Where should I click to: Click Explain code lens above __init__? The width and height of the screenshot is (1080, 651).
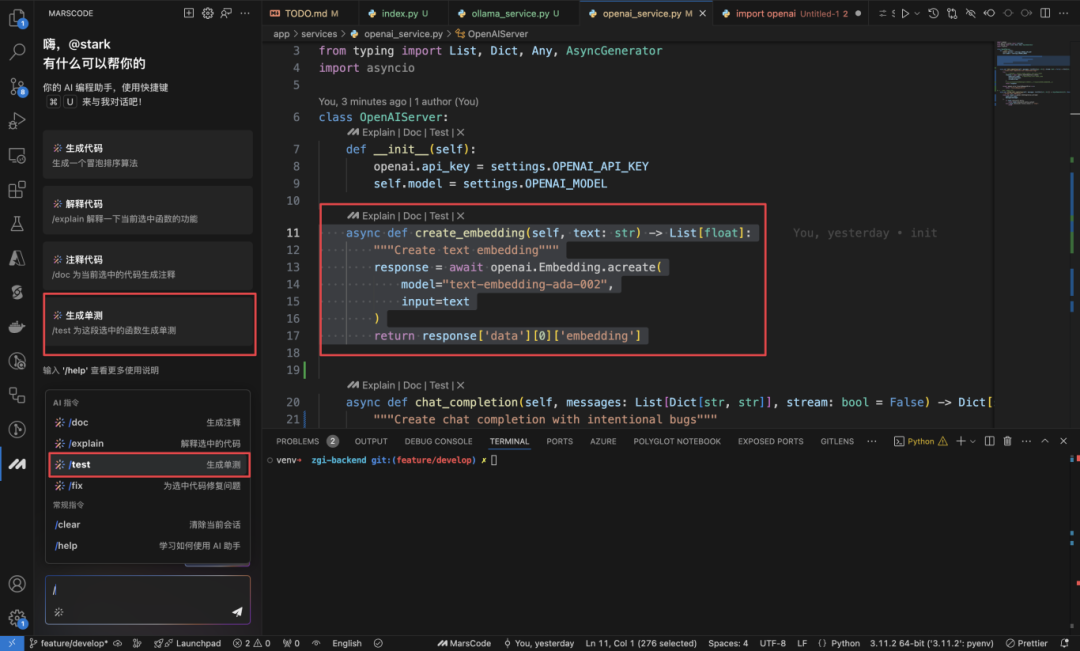pyautogui.click(x=378, y=132)
